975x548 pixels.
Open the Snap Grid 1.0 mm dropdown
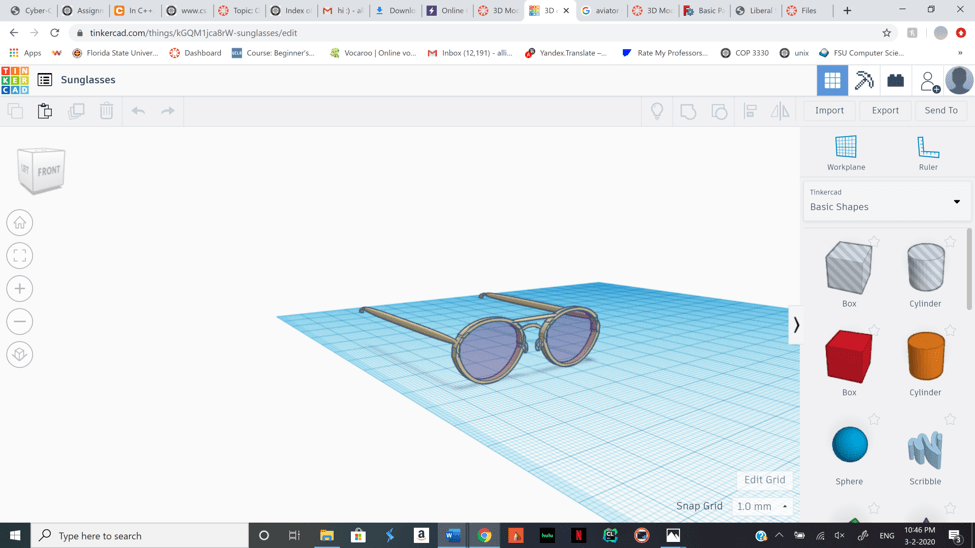click(x=762, y=507)
